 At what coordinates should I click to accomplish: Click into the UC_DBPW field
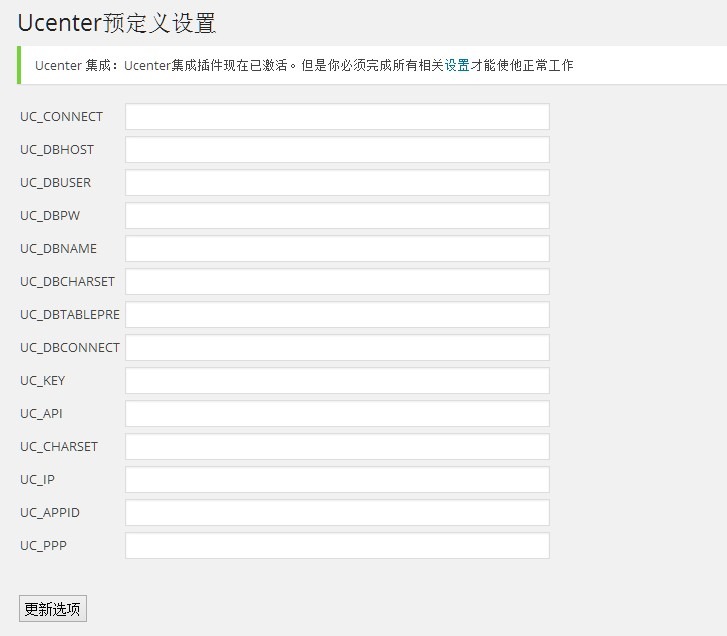coord(337,216)
